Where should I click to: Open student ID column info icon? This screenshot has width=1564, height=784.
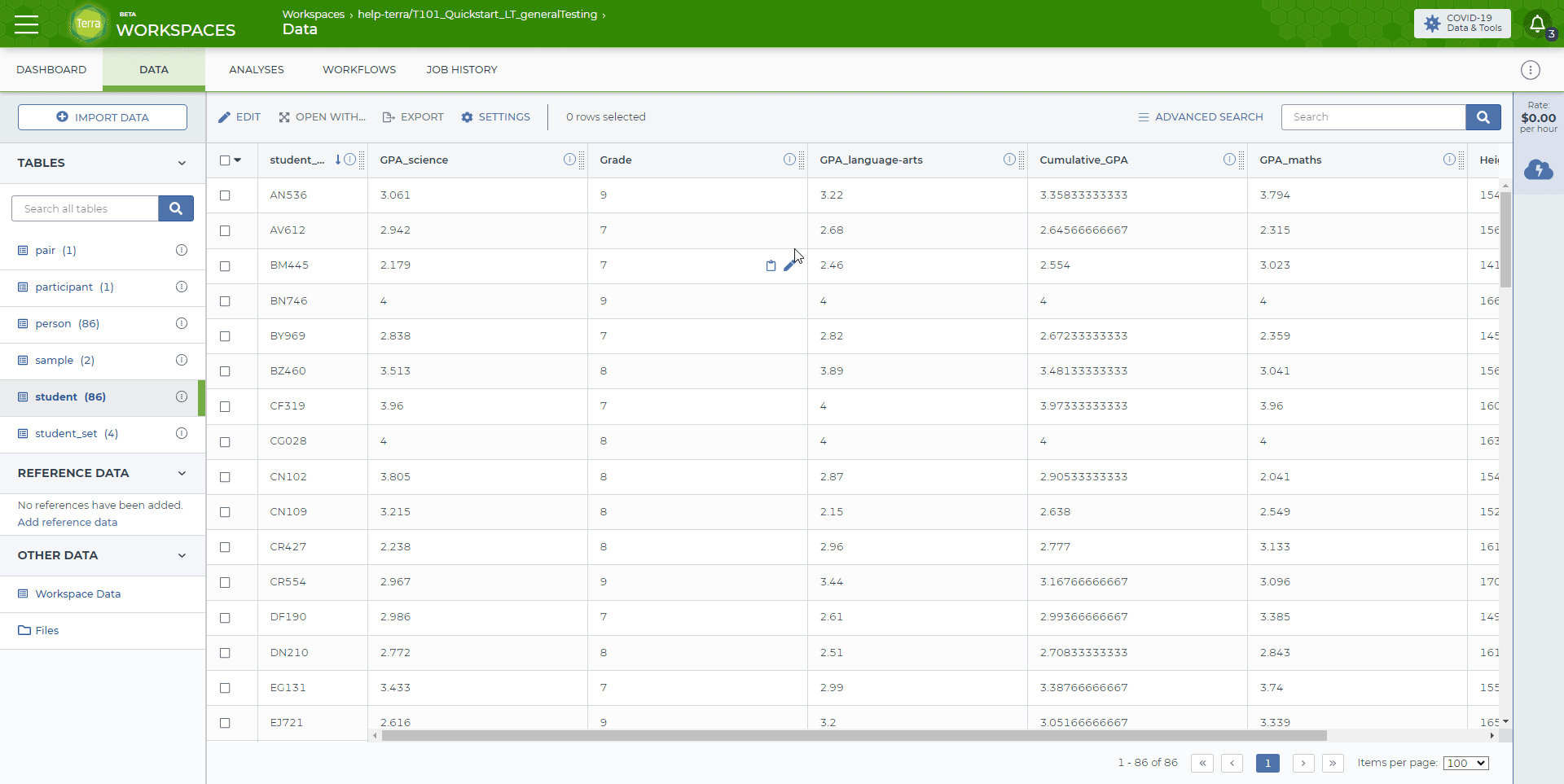tap(349, 160)
